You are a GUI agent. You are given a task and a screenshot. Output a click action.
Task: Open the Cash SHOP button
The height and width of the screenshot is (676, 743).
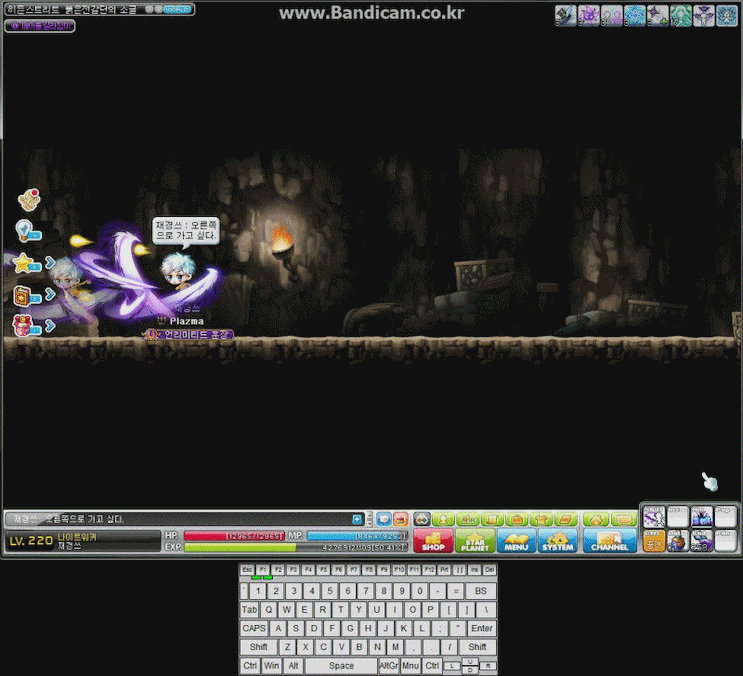433,541
